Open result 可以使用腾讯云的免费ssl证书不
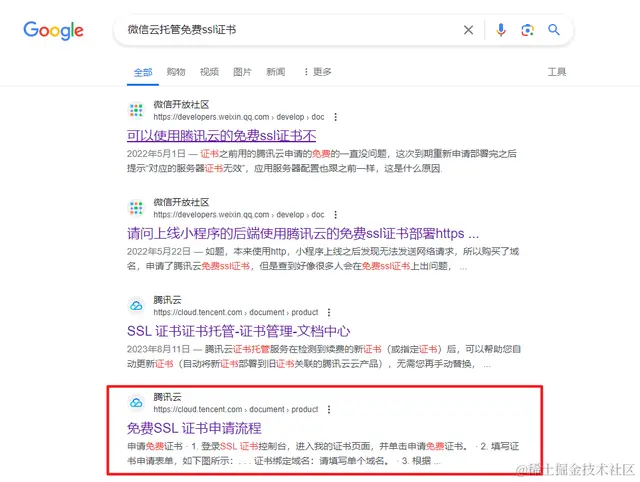Screen dimensions: 640x482 (222, 135)
